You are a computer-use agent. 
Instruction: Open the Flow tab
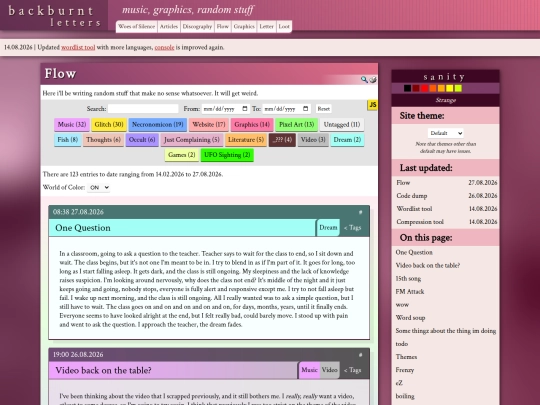pos(223,27)
